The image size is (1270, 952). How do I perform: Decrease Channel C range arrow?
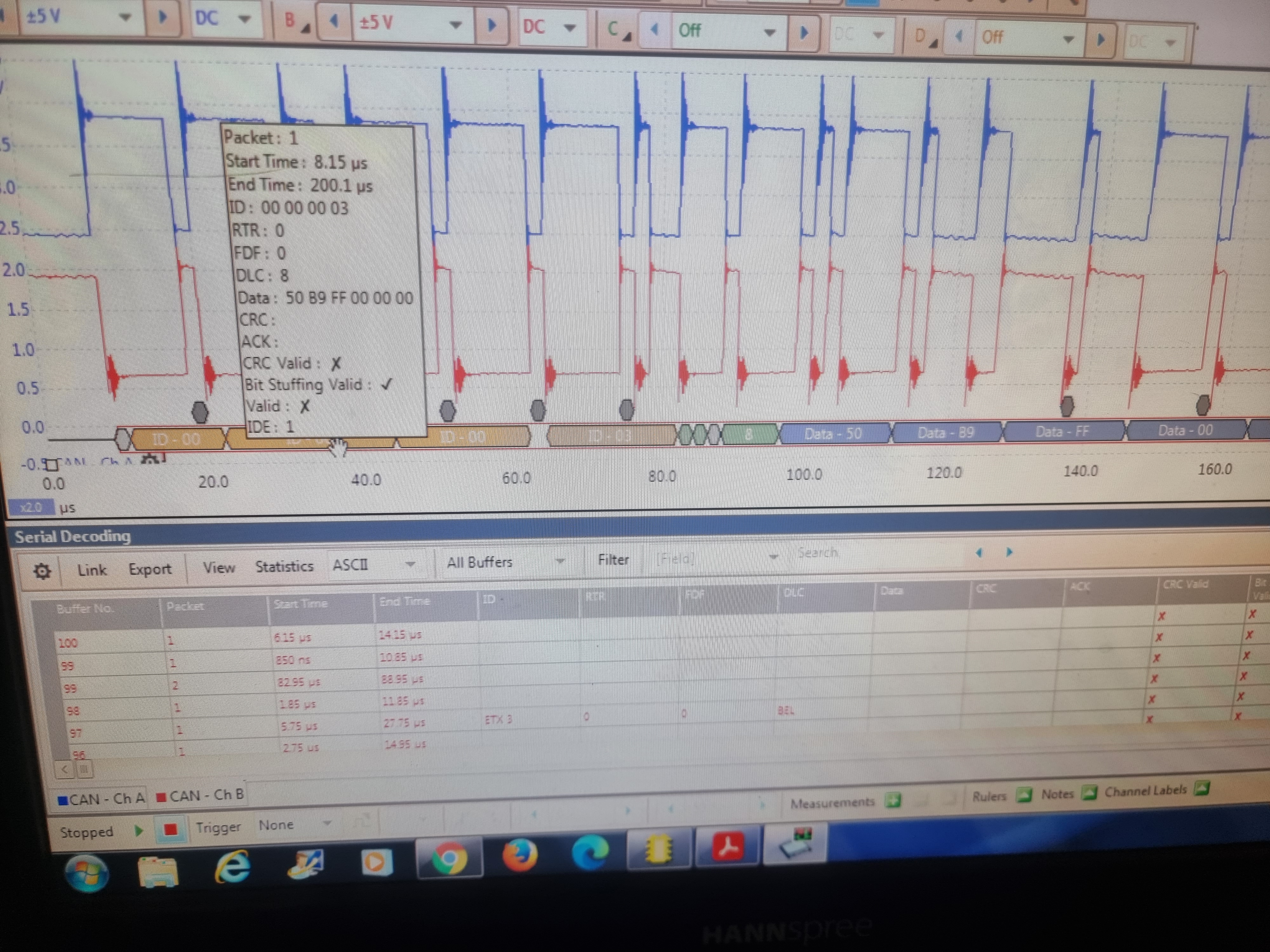[x=654, y=29]
